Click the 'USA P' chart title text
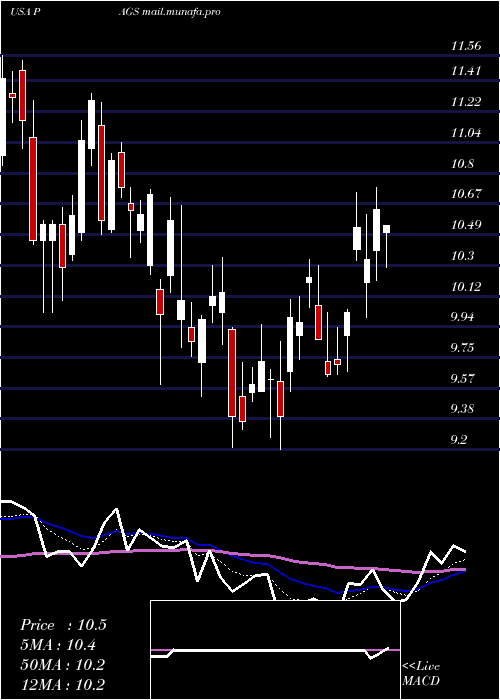Viewport: 500px width, 700px height. (26, 12)
